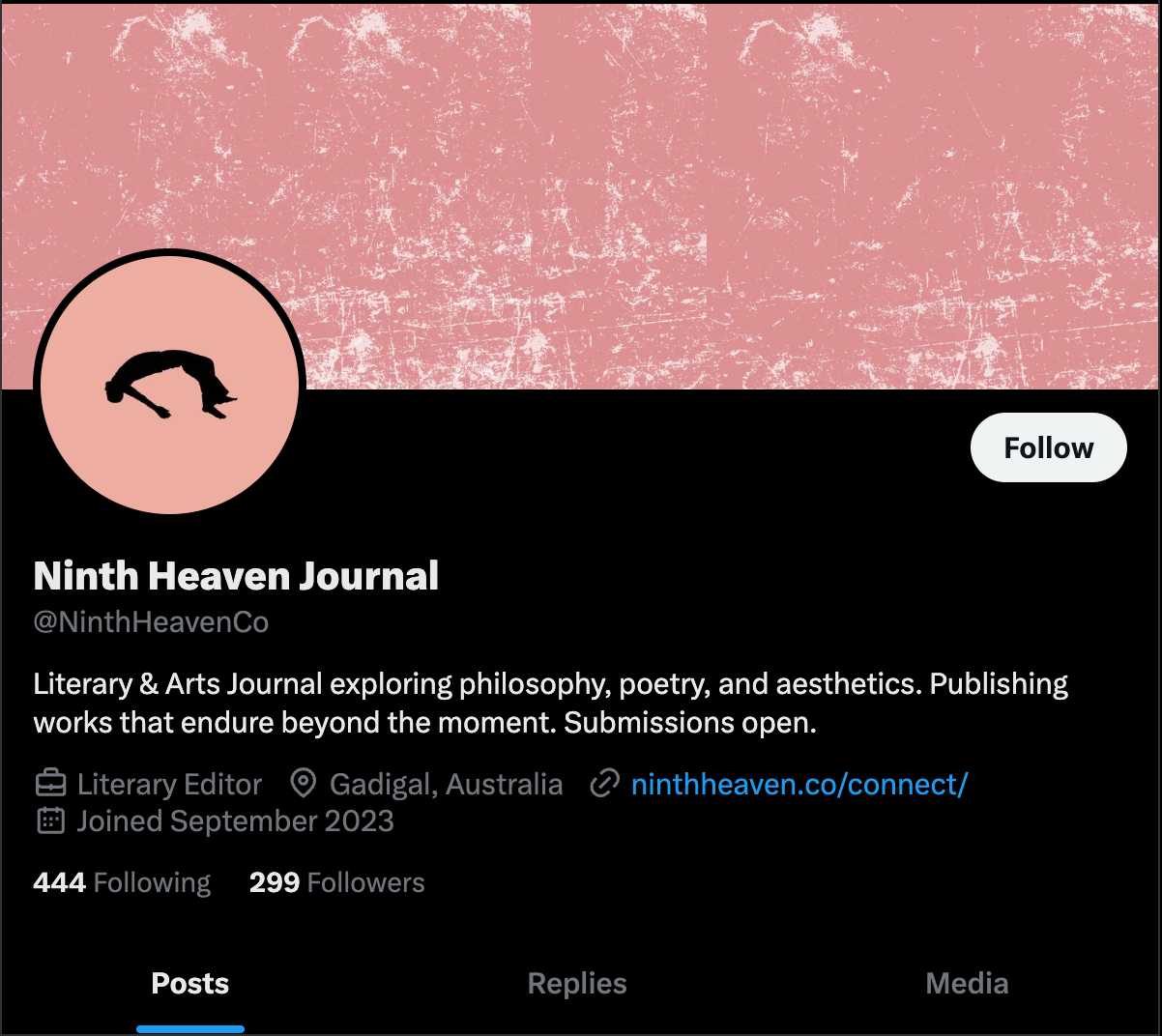
Task: Click the Gadigal, Australia location text
Action: [x=446, y=784]
